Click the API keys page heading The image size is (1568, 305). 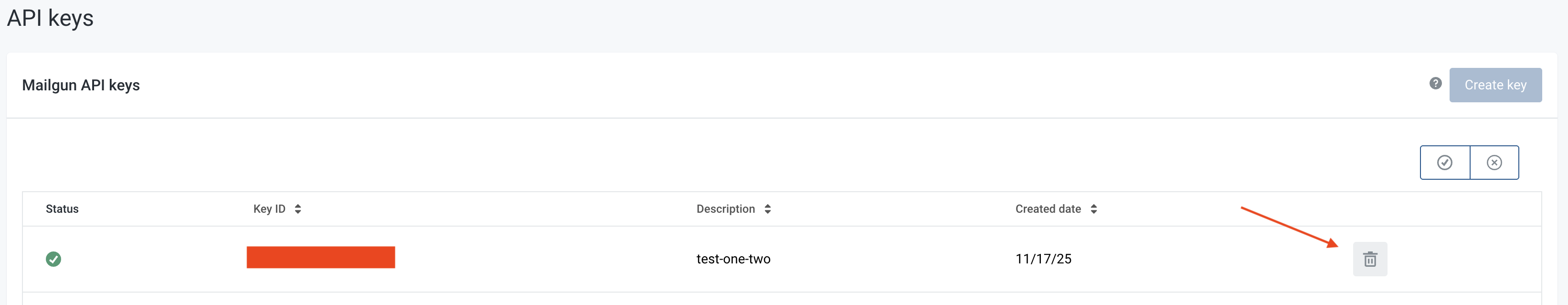pyautogui.click(x=51, y=18)
